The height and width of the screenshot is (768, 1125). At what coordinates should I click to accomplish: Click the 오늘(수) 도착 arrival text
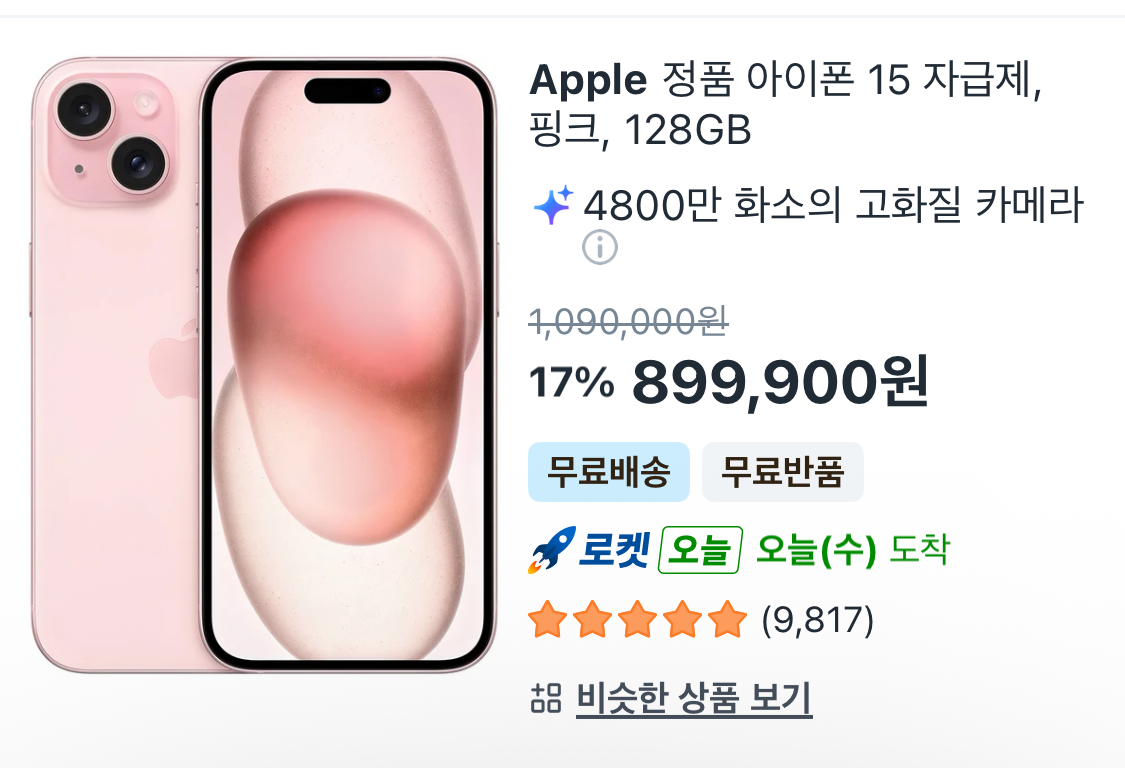(x=853, y=550)
